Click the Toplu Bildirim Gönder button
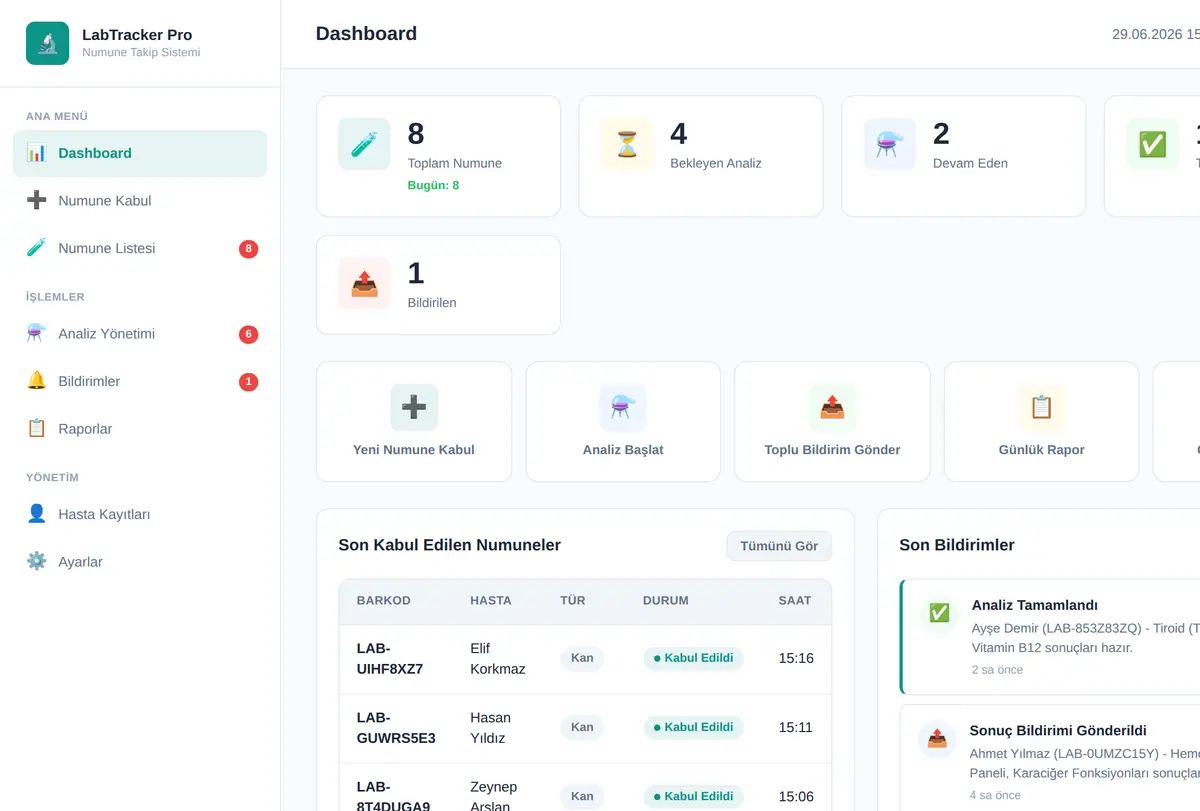Screen dimensions: 1200x811 832,422
